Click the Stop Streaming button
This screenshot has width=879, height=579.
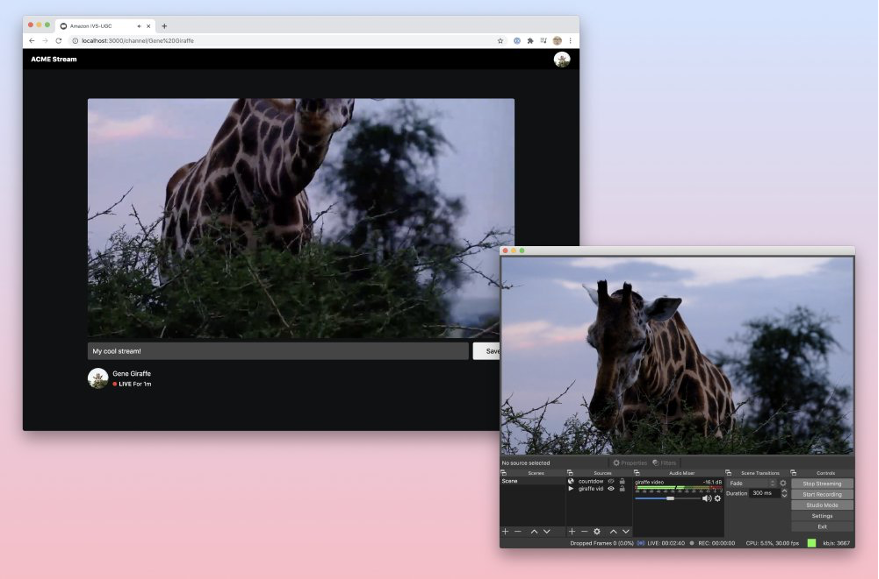tap(822, 484)
